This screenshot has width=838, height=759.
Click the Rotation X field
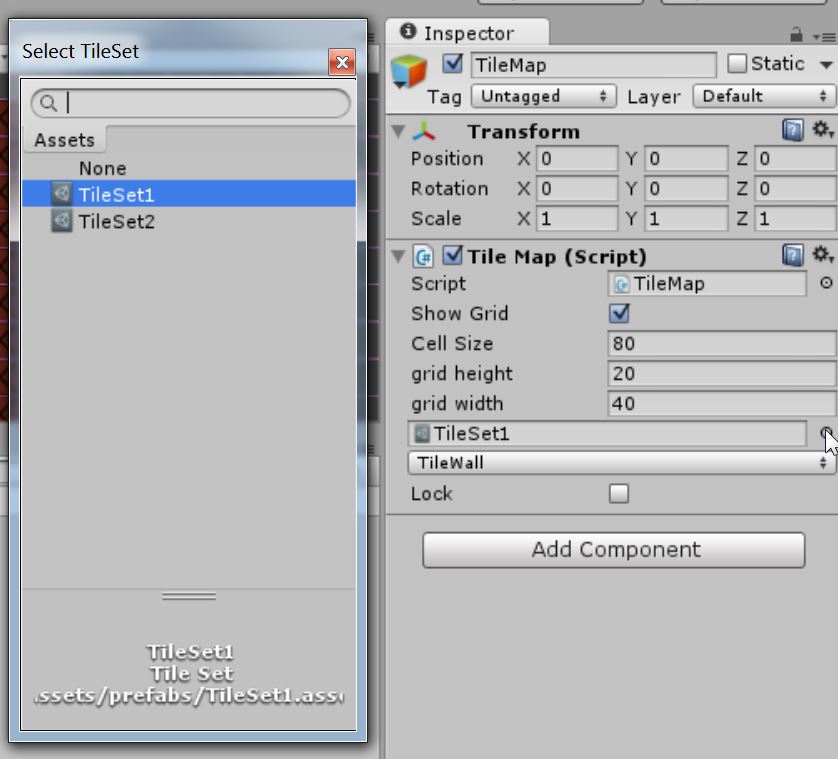[x=577, y=189]
